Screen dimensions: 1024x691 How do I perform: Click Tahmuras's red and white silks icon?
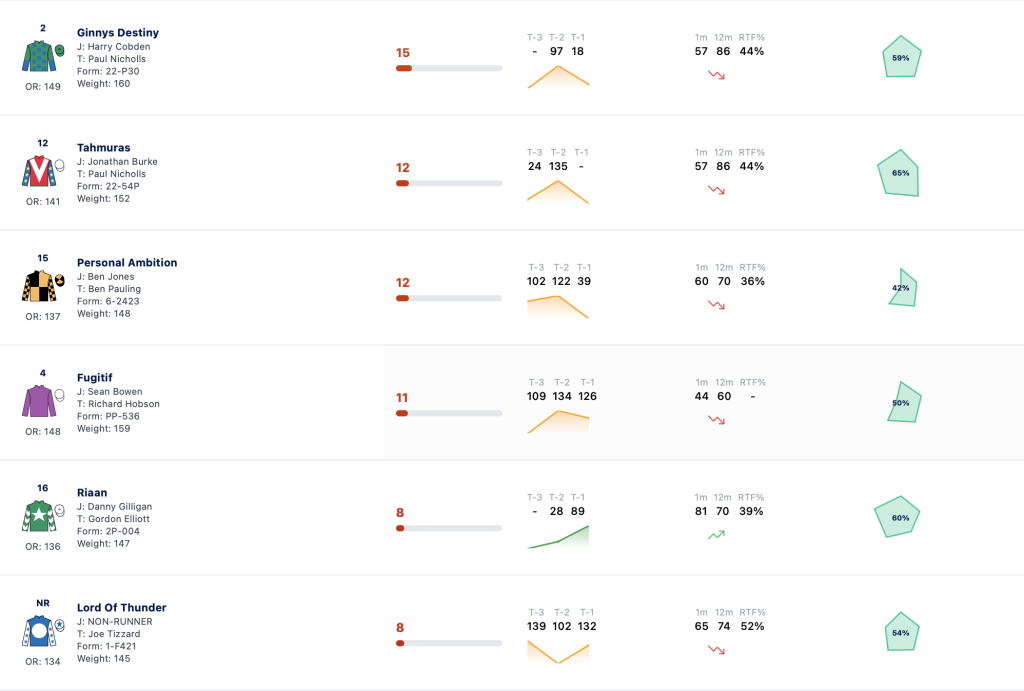[43, 170]
